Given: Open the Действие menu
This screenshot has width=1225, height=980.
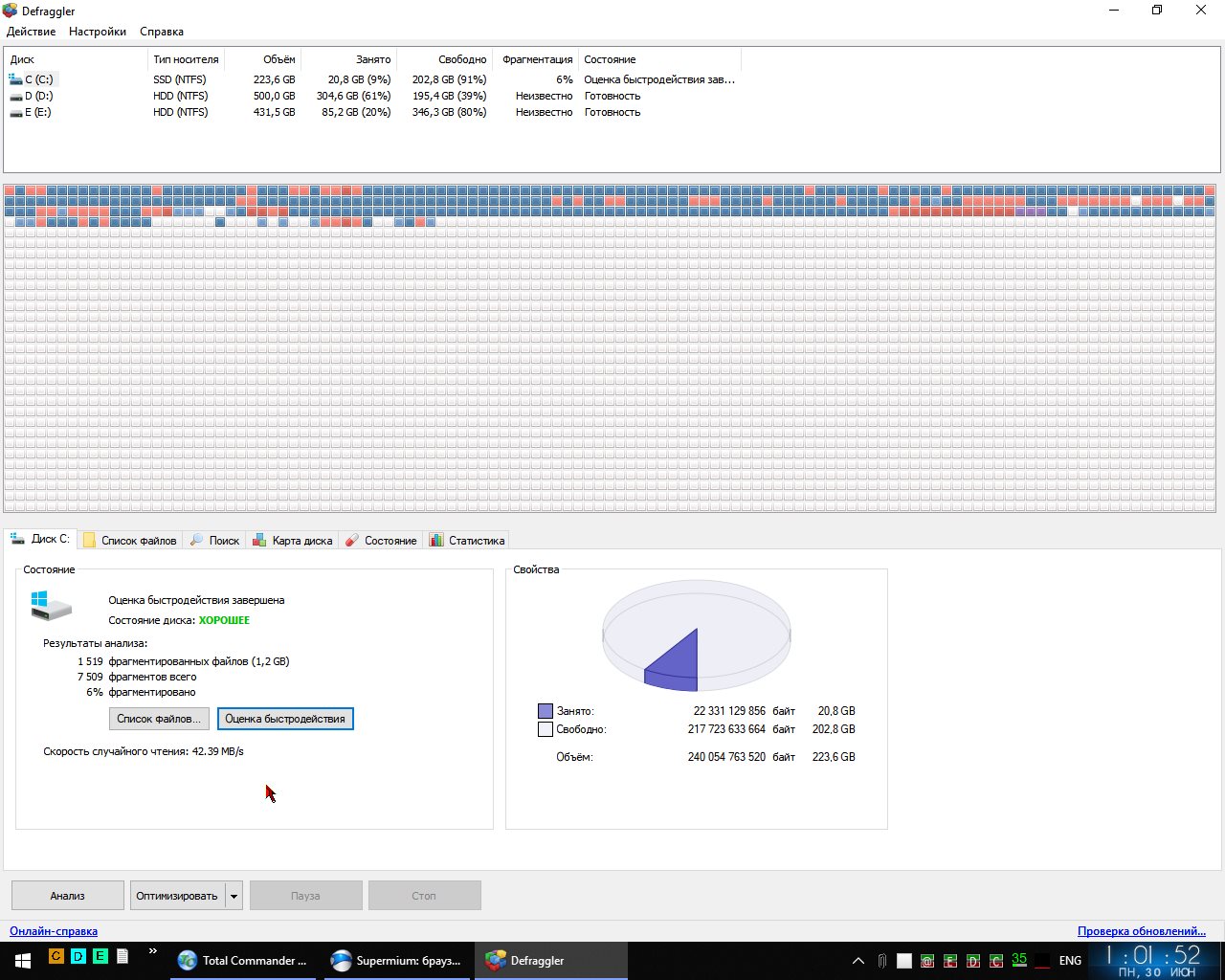Looking at the screenshot, I should coord(31,32).
